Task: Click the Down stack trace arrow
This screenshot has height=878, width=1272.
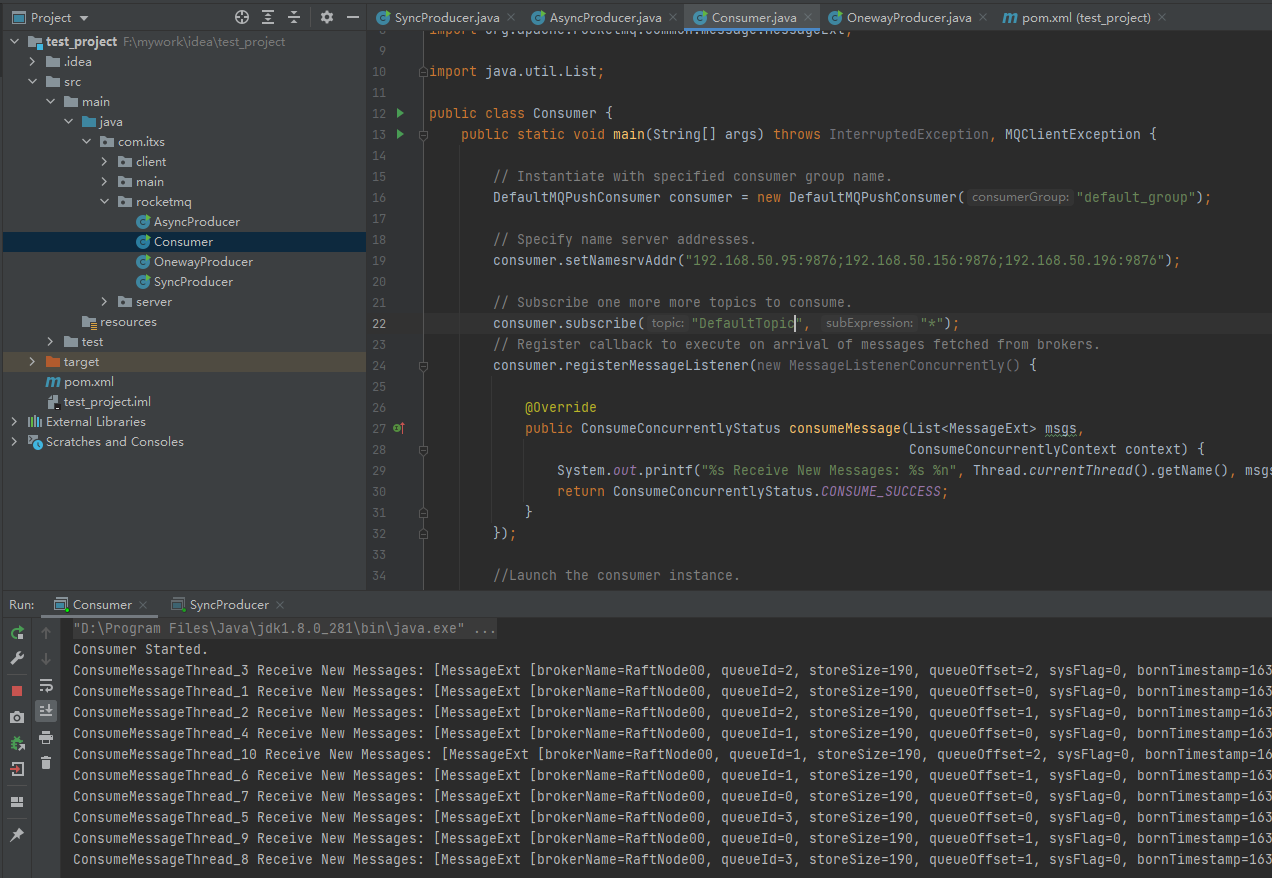Action: 46,658
